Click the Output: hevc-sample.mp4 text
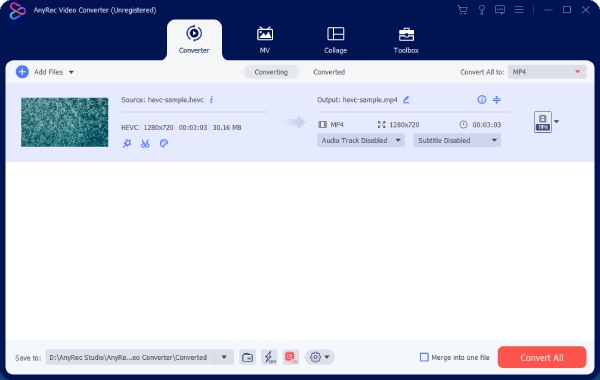600x380 pixels. pyautogui.click(x=357, y=100)
